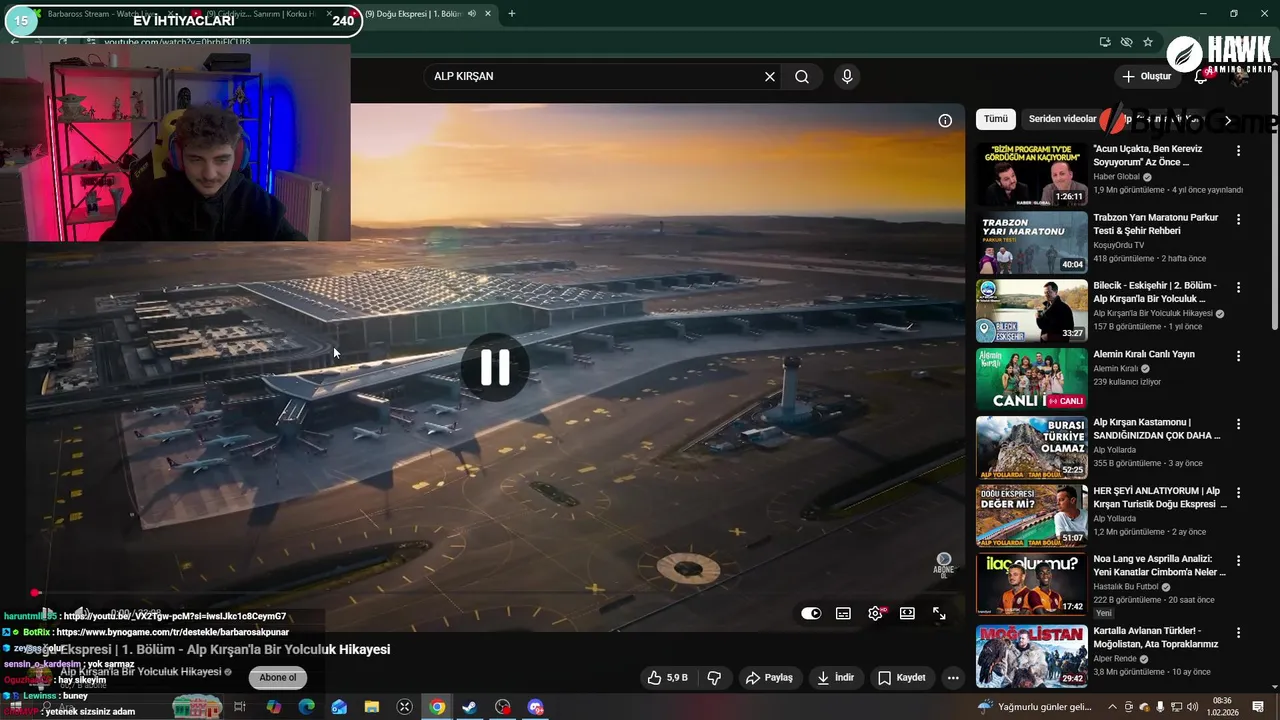Image resolution: width=1280 pixels, height=720 pixels.
Task: Open Microsoft Edge from taskbar
Action: tap(306, 707)
